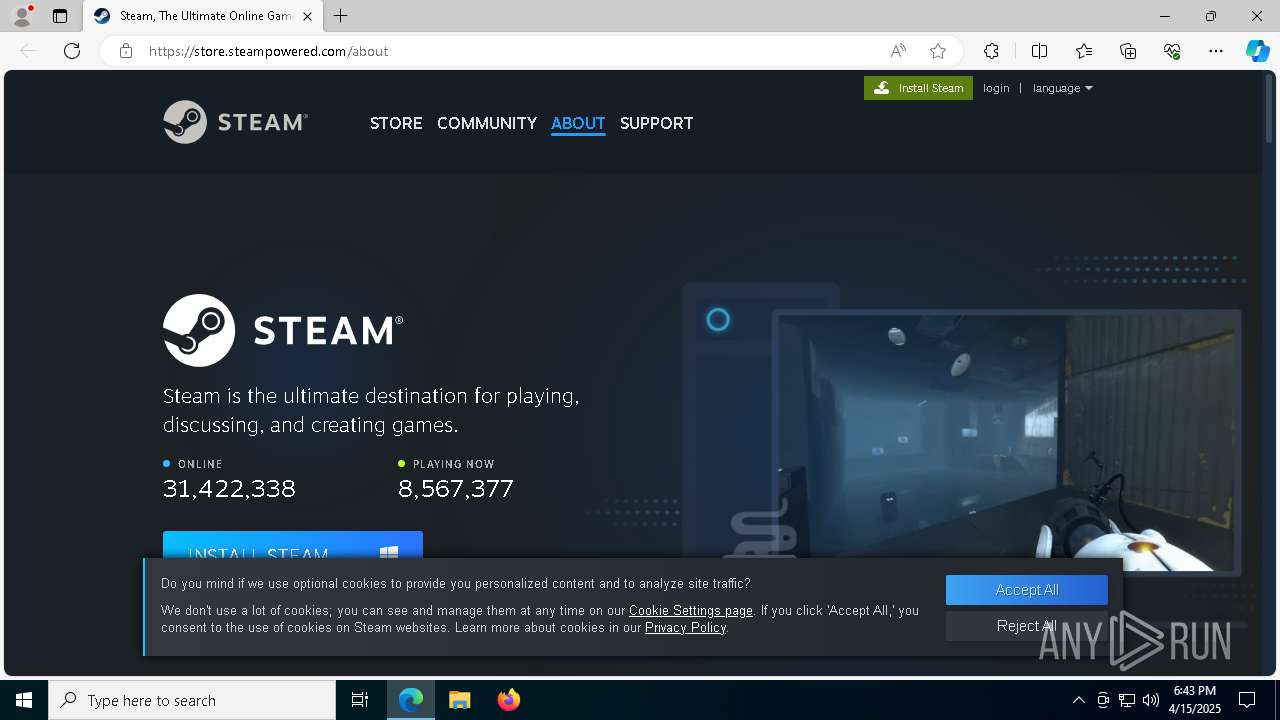Close the Steam browser tab
This screenshot has height=720, width=1280.
(307, 16)
